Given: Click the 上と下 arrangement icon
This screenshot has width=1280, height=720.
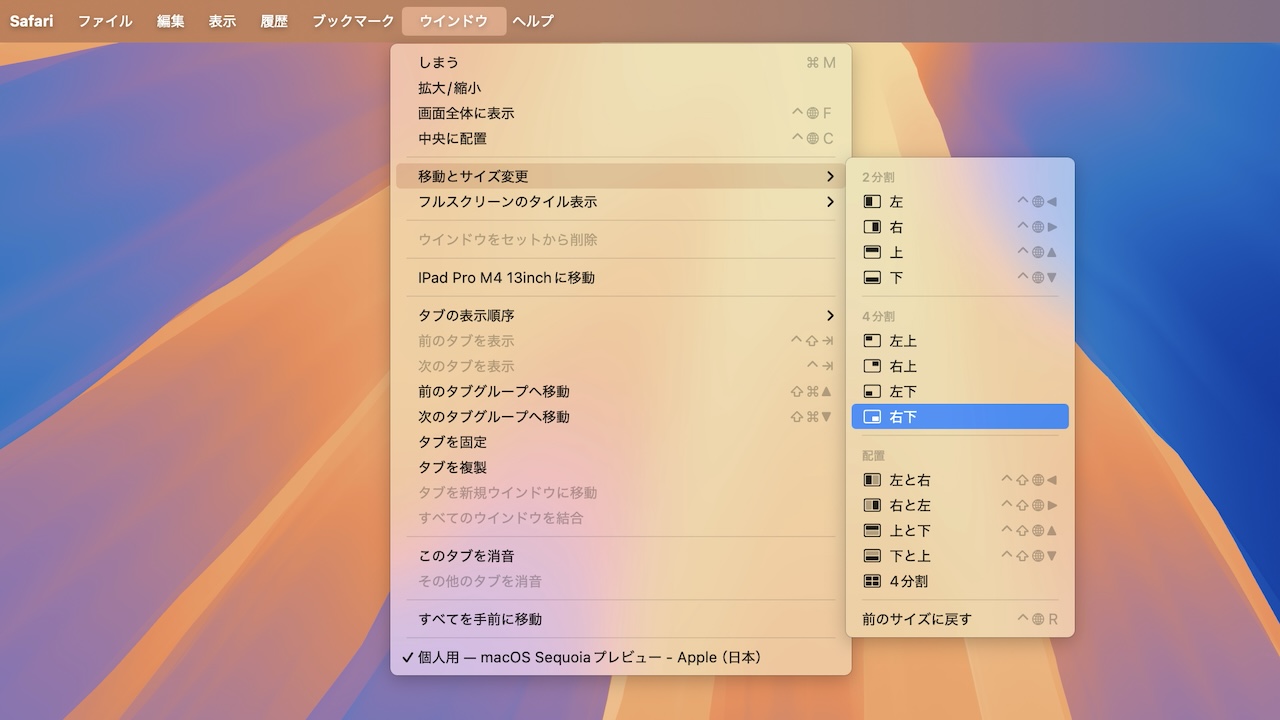Looking at the screenshot, I should tap(872, 531).
